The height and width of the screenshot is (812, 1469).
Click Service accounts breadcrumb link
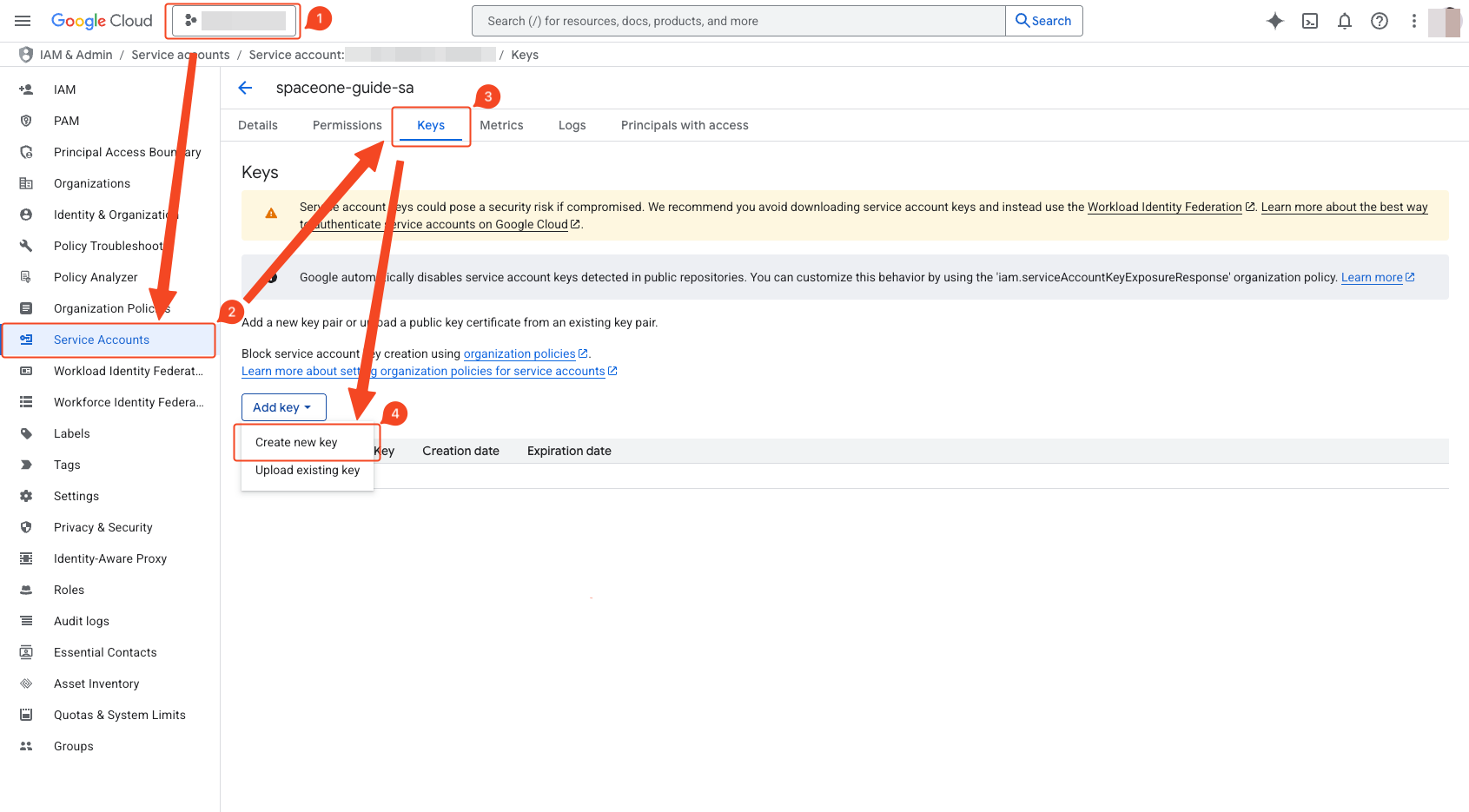click(181, 55)
